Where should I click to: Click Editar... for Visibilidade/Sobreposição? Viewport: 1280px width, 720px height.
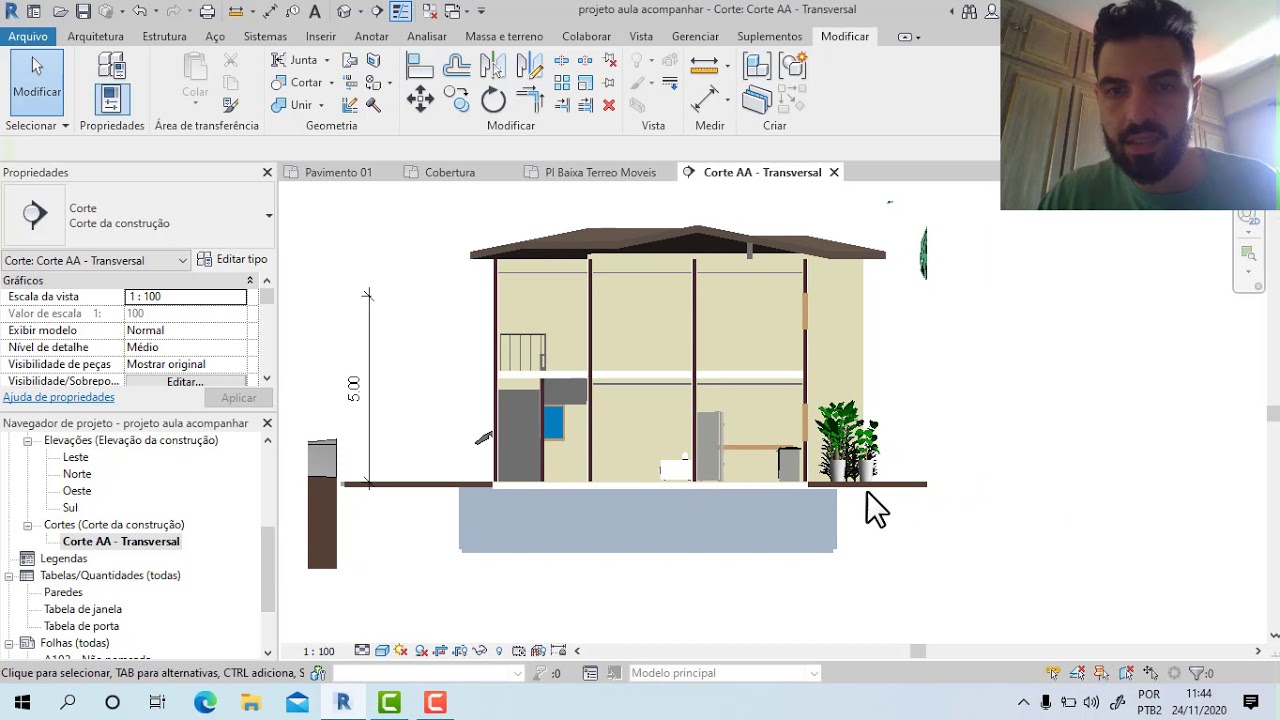(185, 382)
